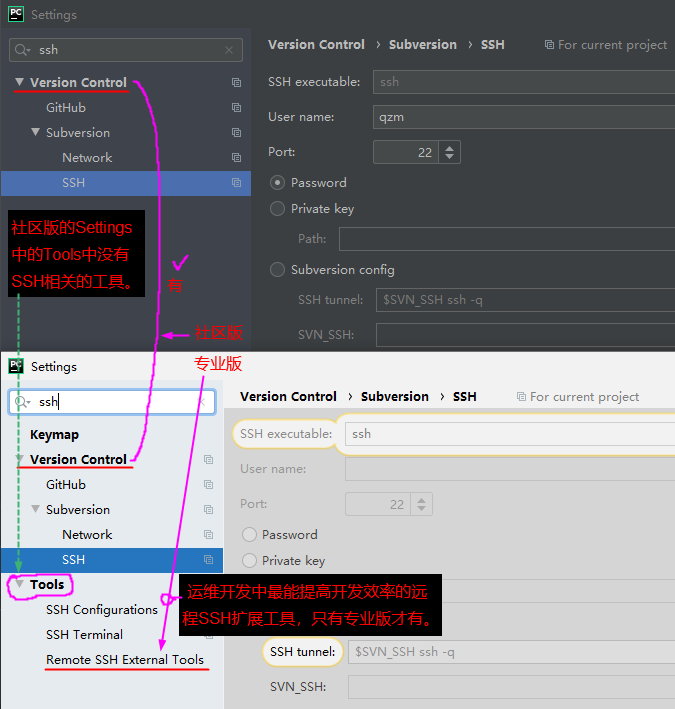Image resolution: width=675 pixels, height=709 pixels.
Task: Decrease Port value in light window spinner
Action: (421, 509)
